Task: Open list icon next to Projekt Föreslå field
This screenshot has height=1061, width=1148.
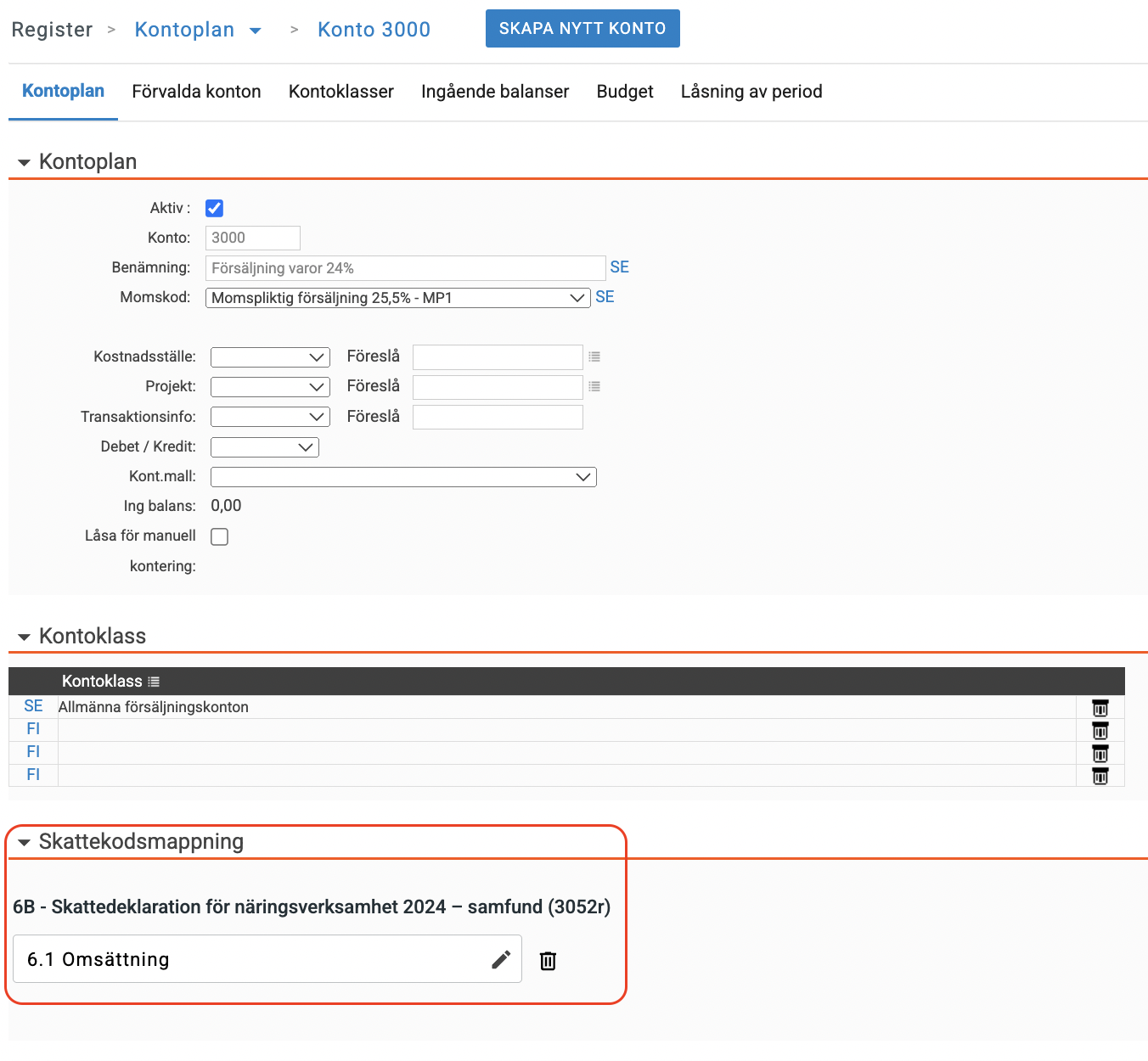Action: 594,387
